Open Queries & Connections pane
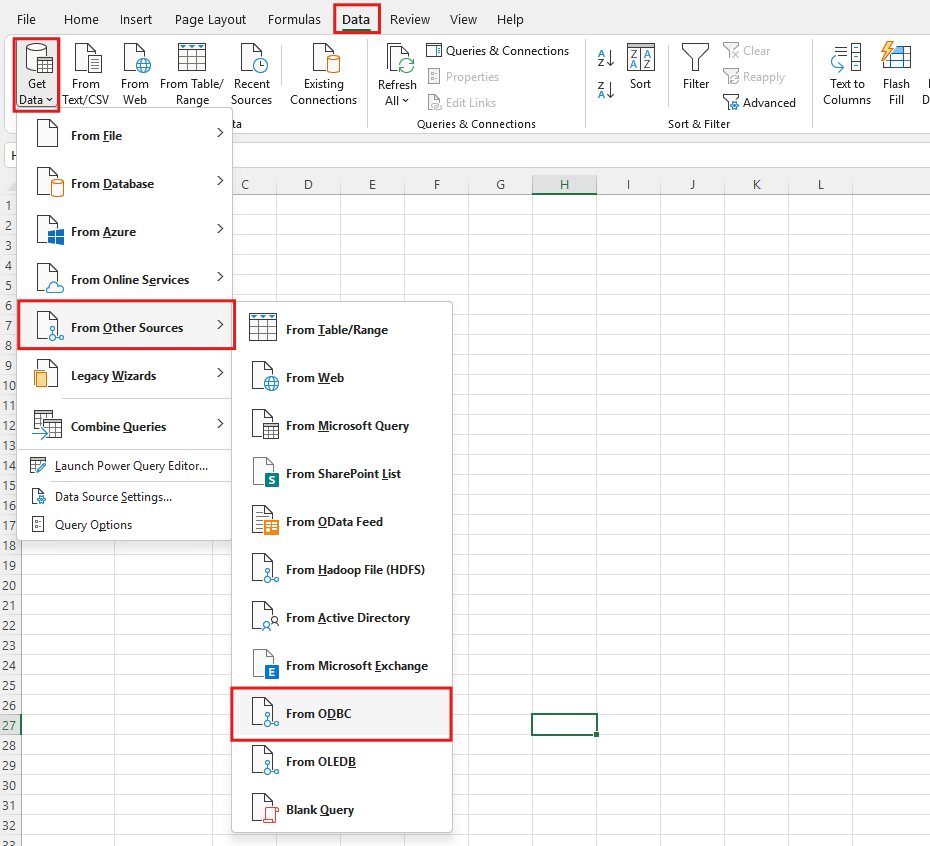Viewport: 930px width, 846px height. 498,51
